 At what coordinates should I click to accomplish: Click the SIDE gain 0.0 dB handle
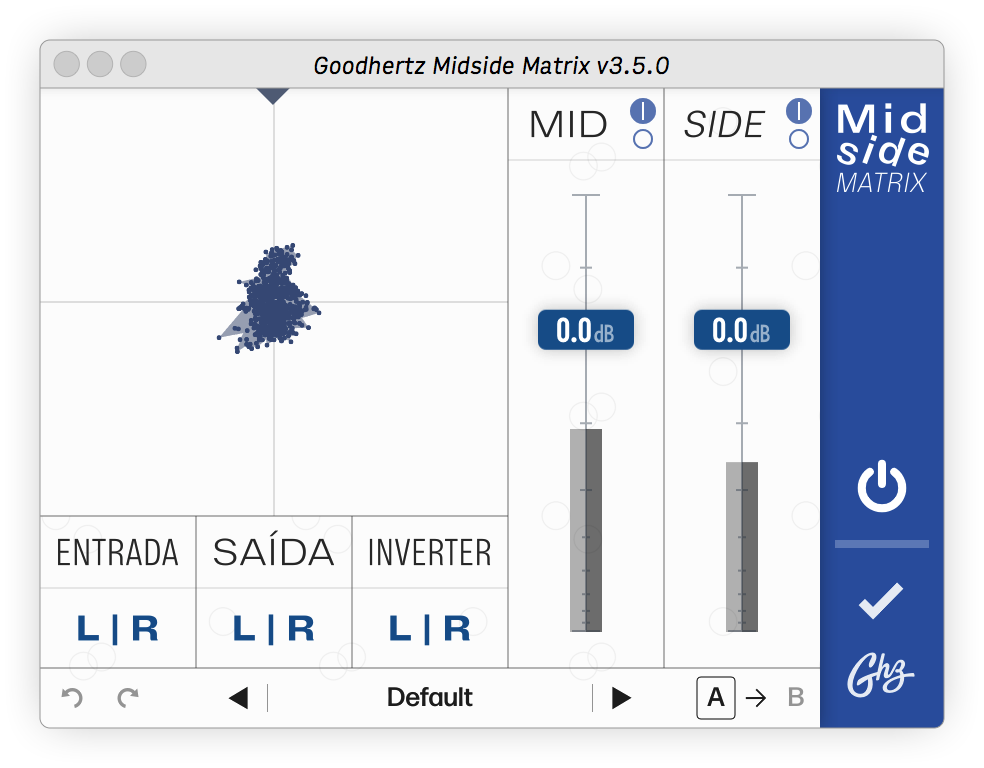[742, 330]
